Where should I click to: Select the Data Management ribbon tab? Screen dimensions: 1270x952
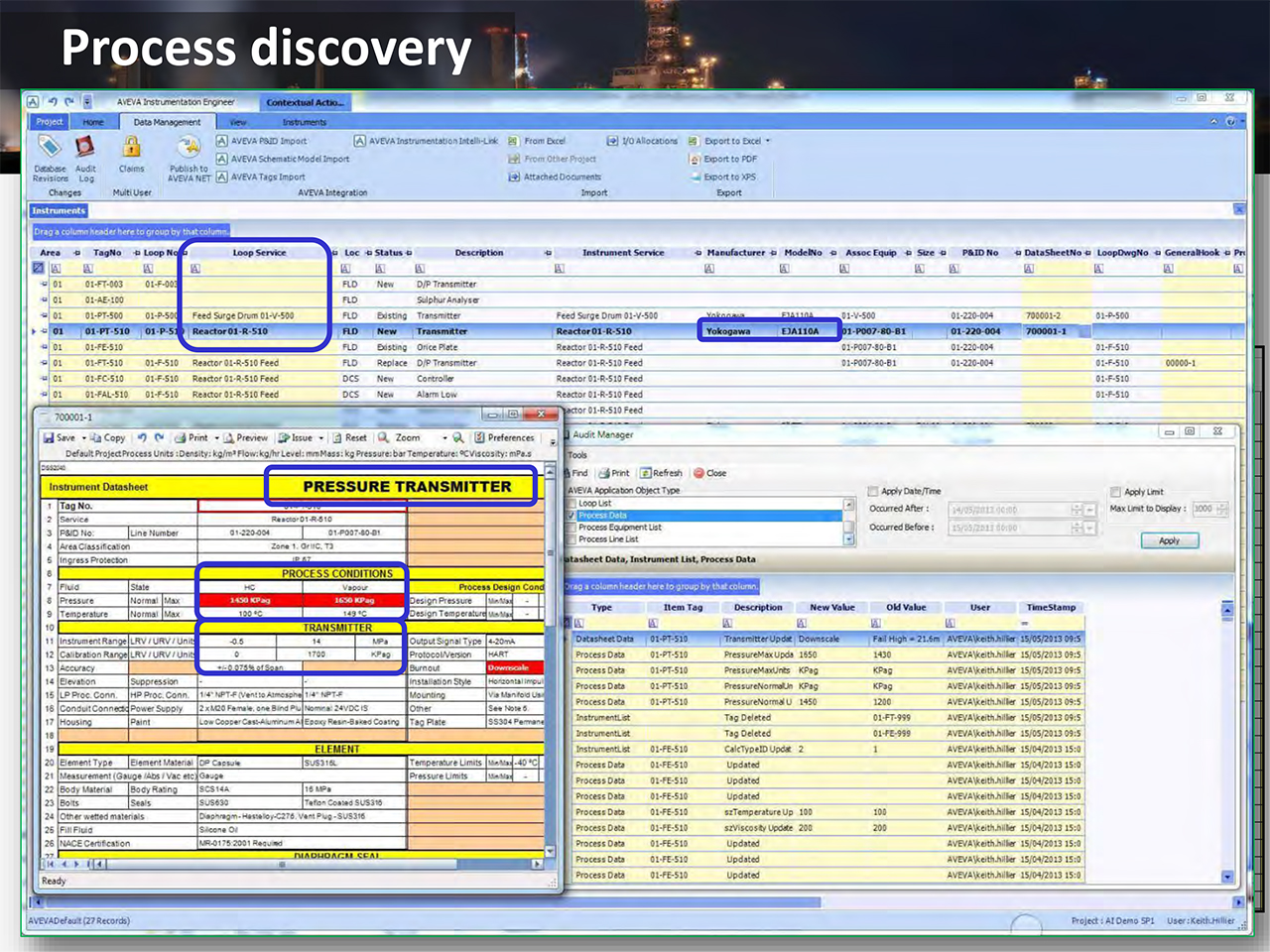click(167, 122)
